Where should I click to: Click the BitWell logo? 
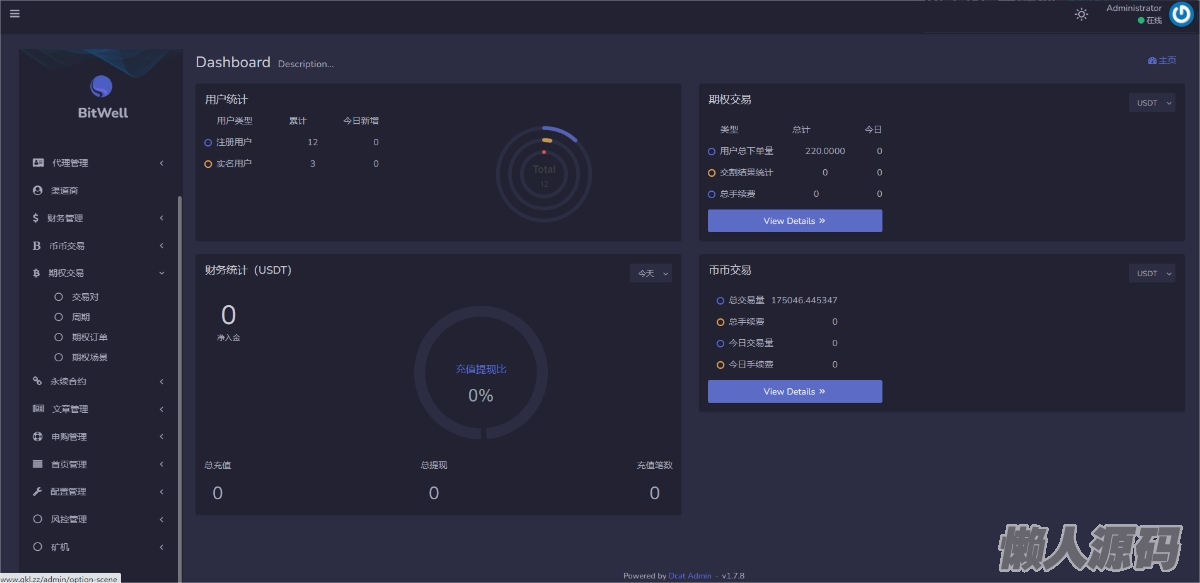[102, 98]
